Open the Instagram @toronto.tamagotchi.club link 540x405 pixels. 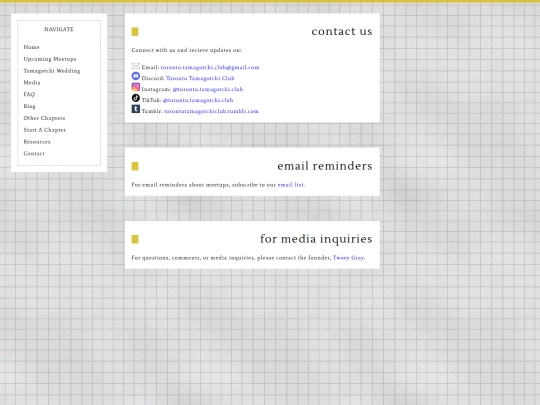(x=208, y=90)
